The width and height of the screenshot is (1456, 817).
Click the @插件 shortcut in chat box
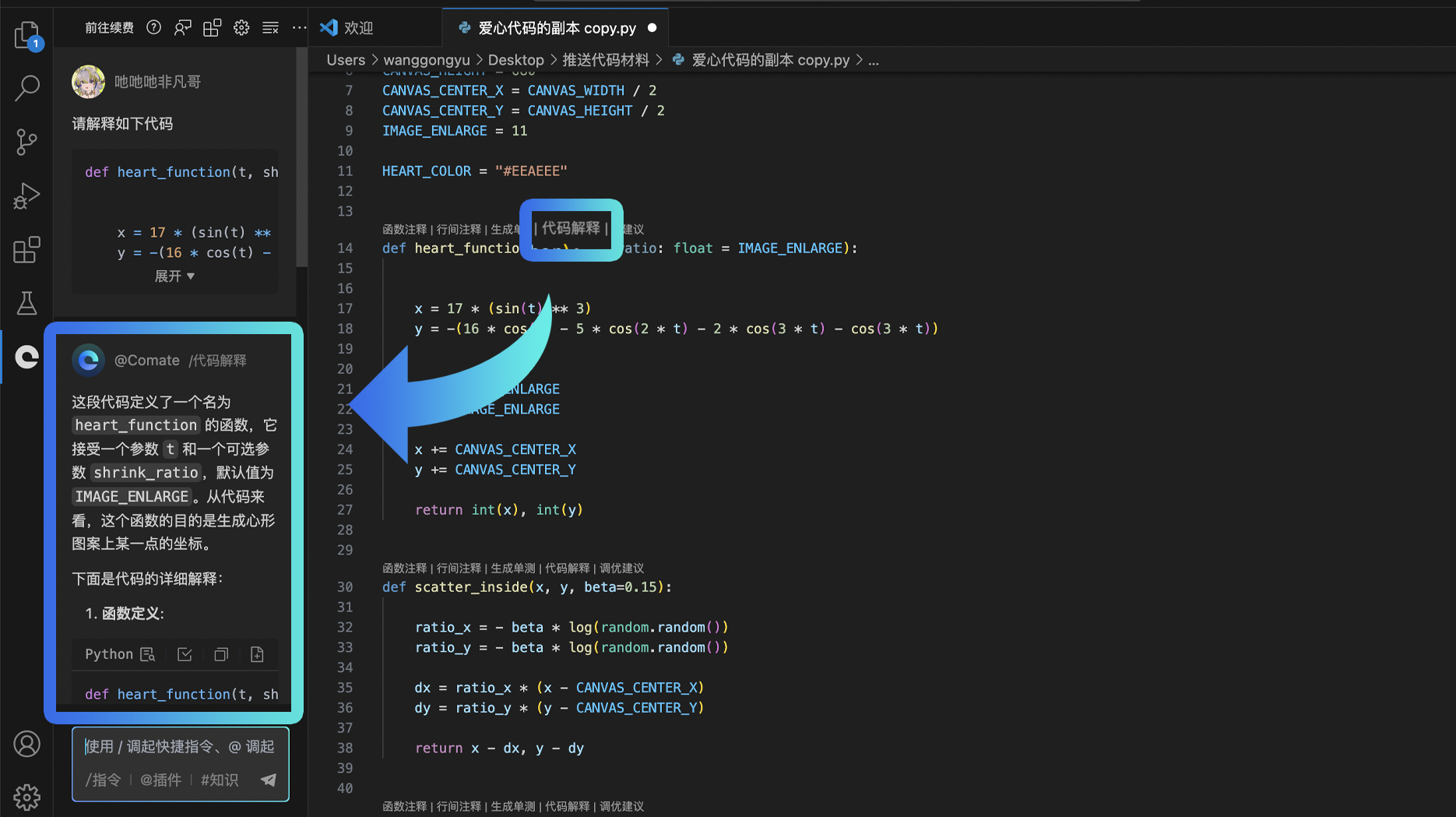[x=160, y=780]
